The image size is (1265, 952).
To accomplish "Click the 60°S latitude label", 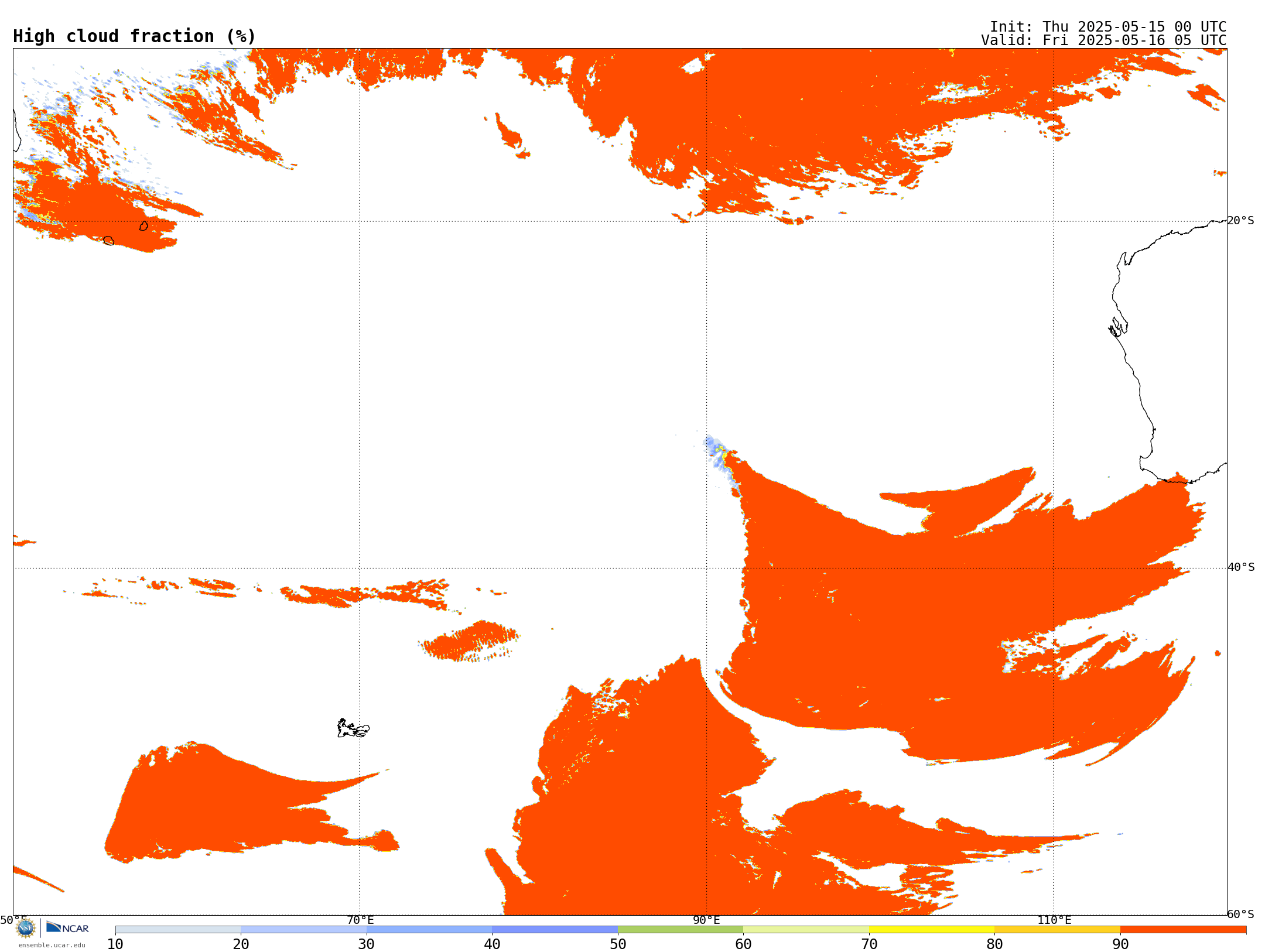I will [1241, 914].
